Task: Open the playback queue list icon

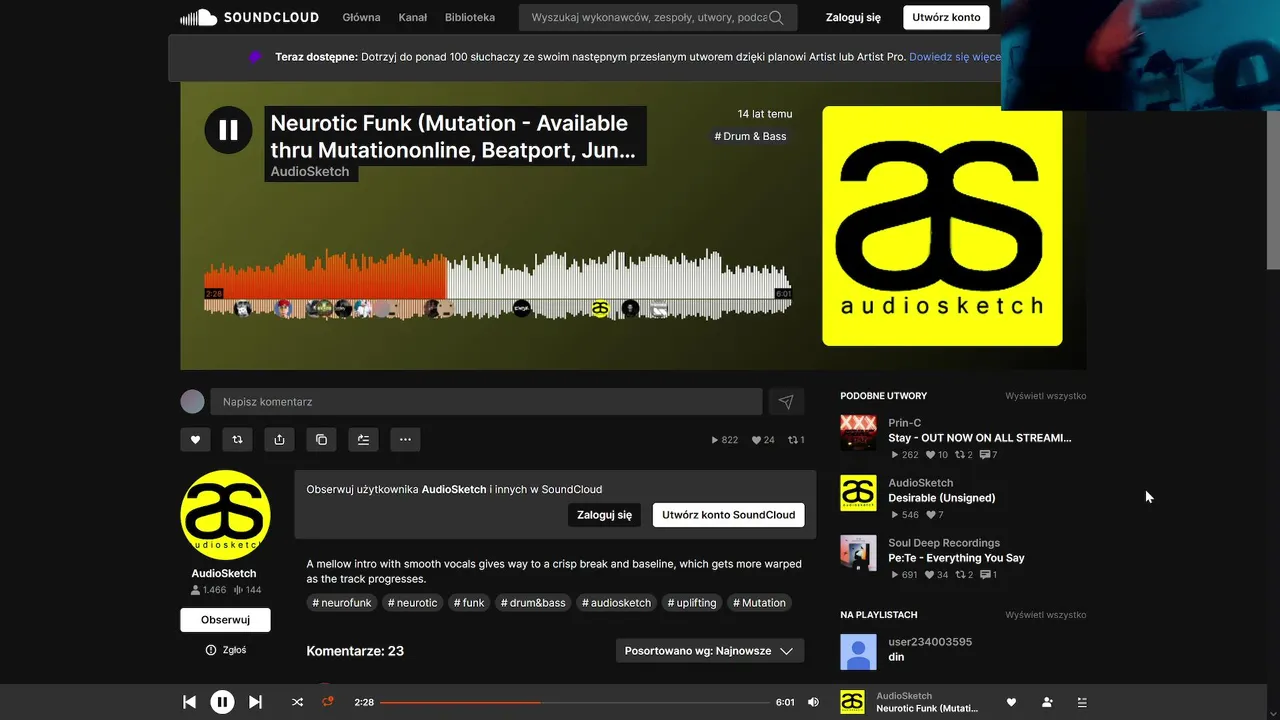Action: pos(1082,702)
